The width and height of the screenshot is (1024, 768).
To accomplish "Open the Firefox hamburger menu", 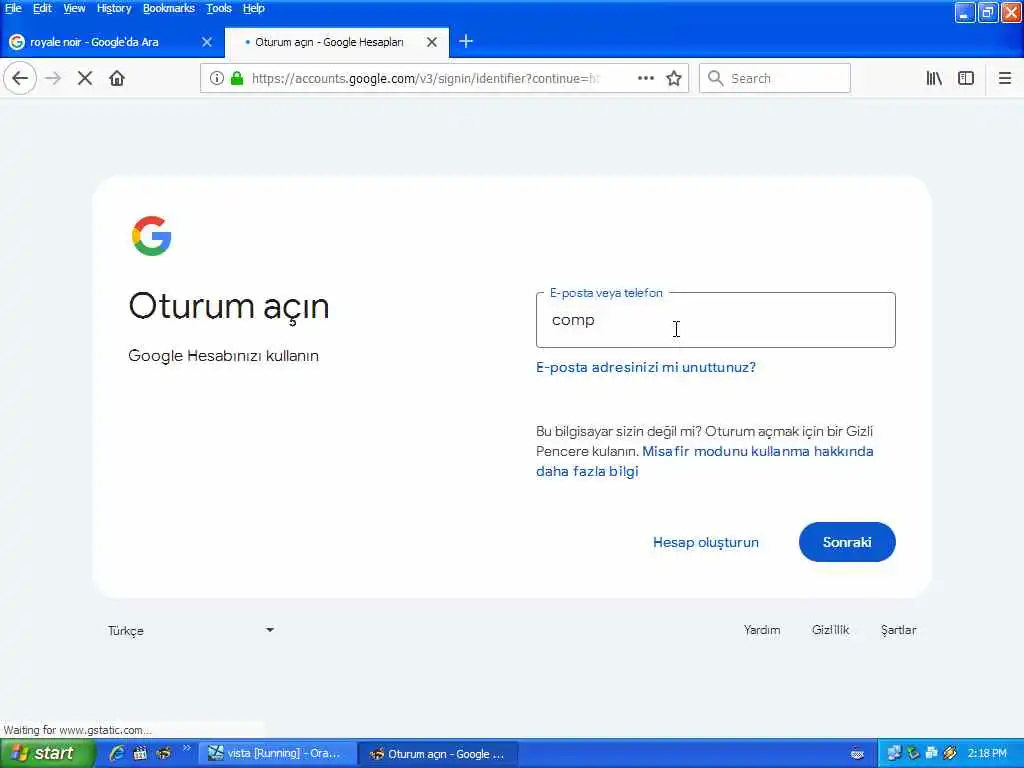I will [1005, 78].
